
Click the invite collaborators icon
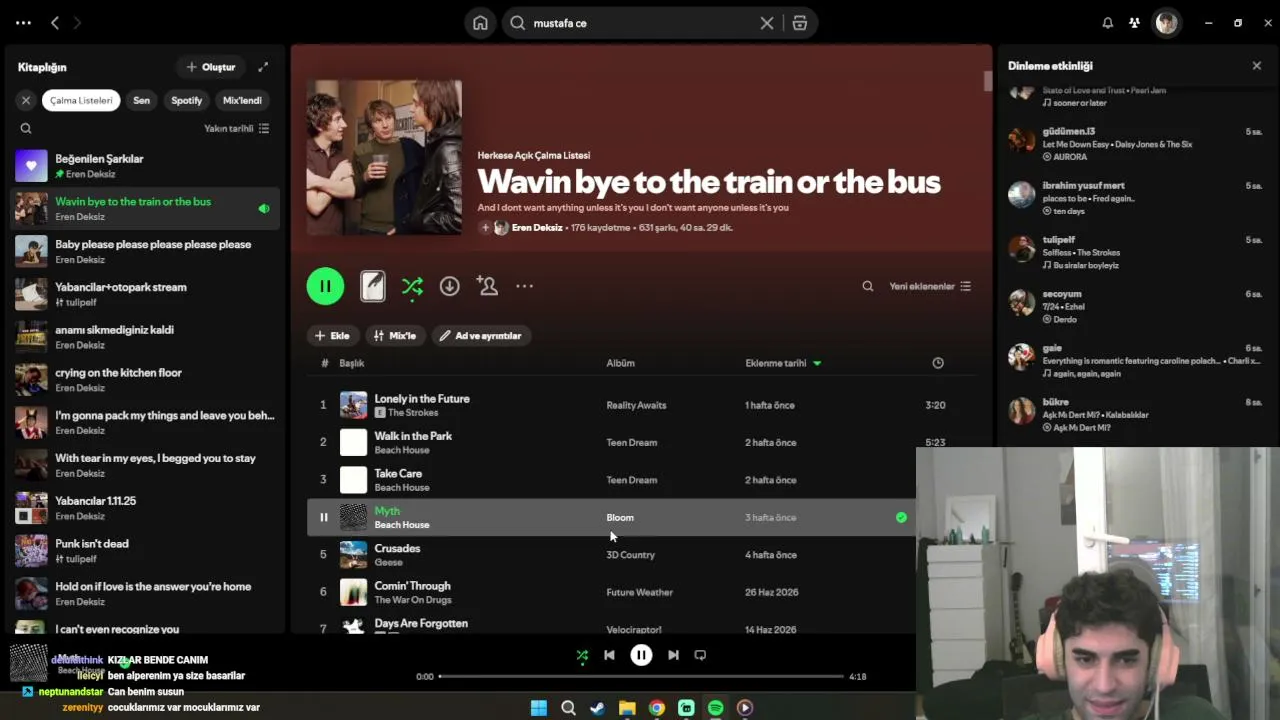point(488,286)
